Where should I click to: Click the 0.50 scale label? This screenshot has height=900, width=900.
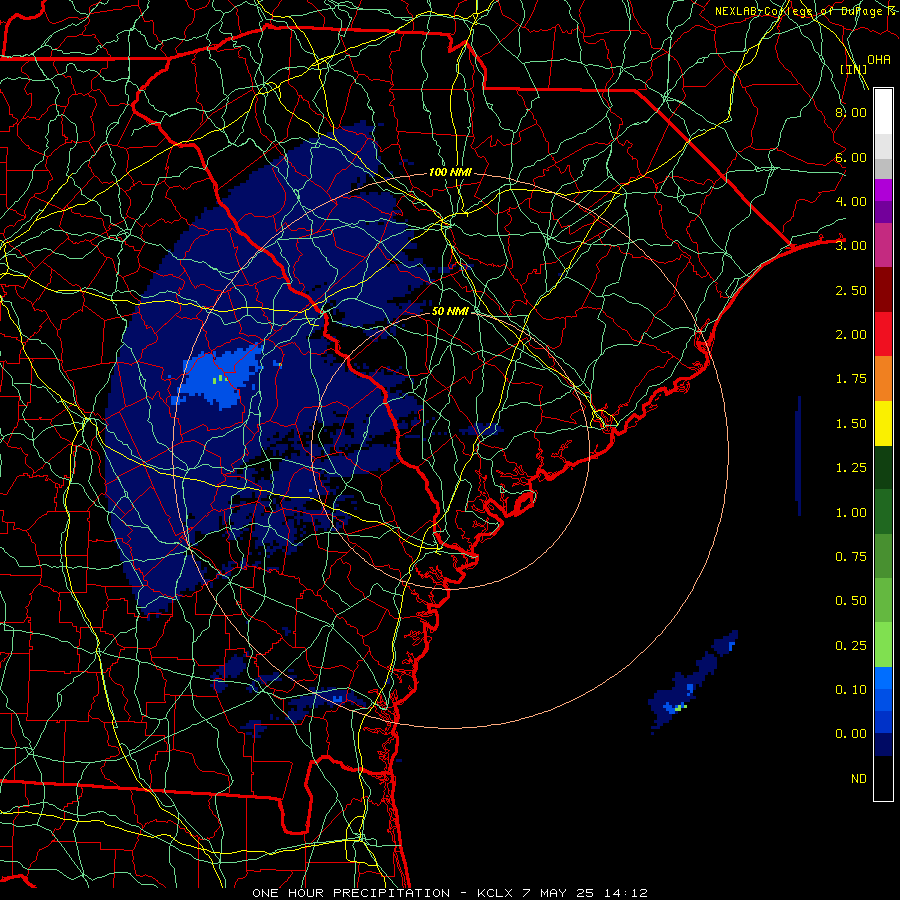851,601
